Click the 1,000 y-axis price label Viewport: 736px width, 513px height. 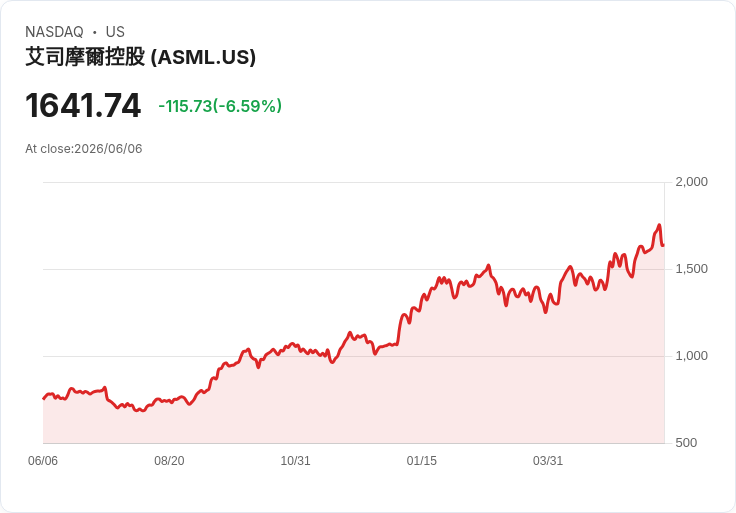click(x=691, y=356)
